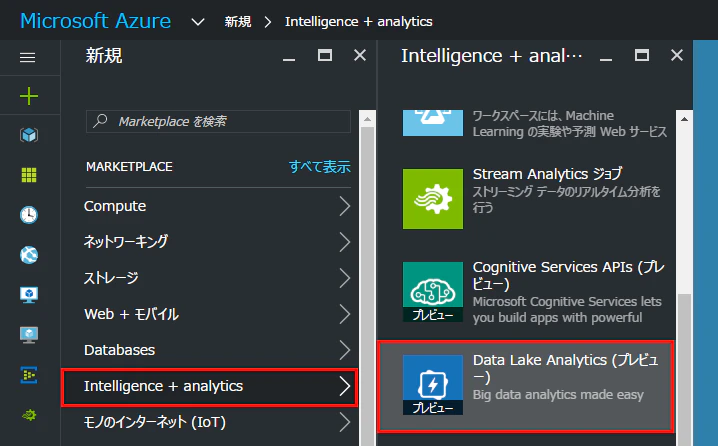Click the Data Lake Analytics lightning icon

click(x=433, y=385)
